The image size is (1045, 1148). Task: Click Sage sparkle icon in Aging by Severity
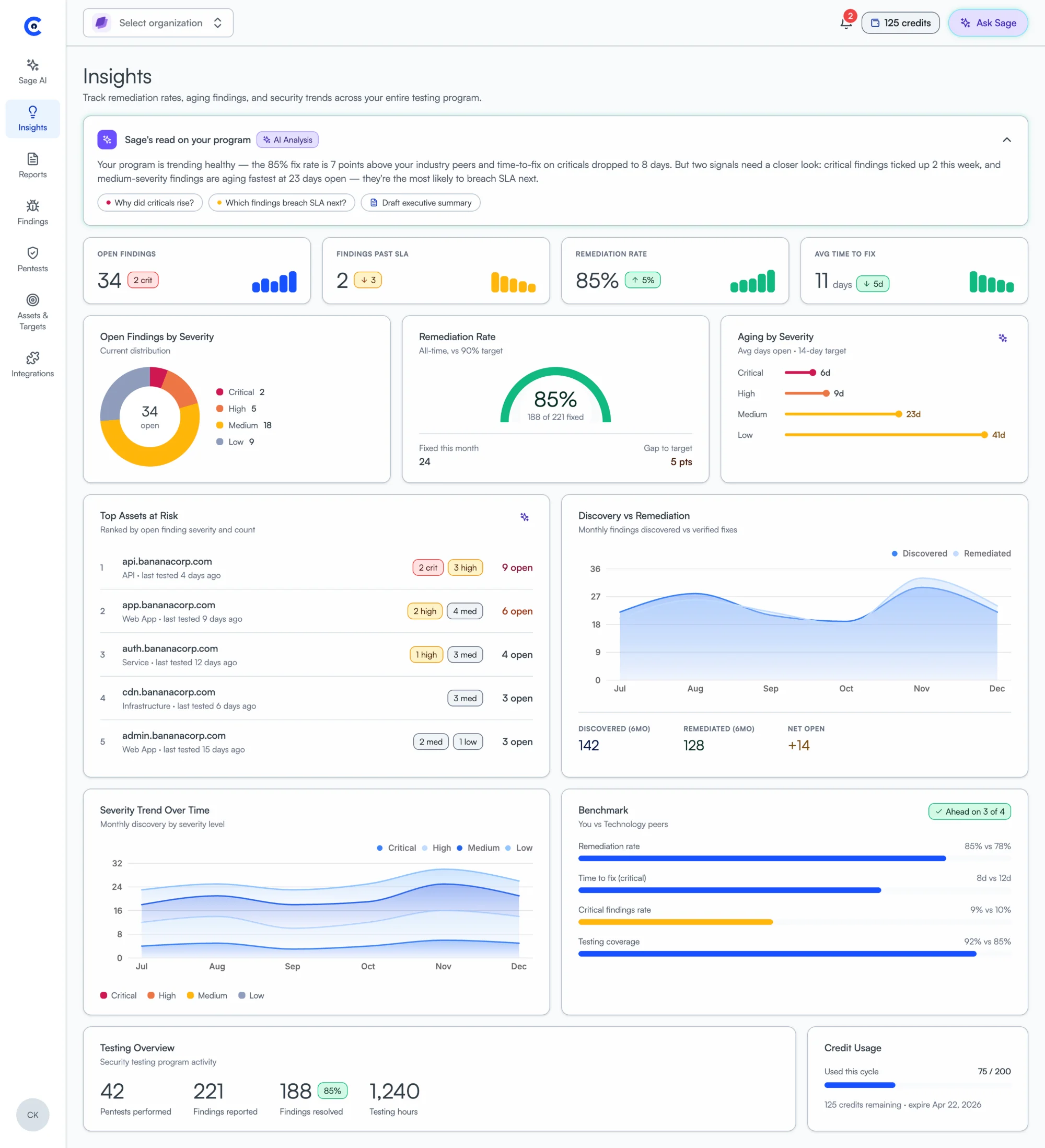tap(1003, 338)
